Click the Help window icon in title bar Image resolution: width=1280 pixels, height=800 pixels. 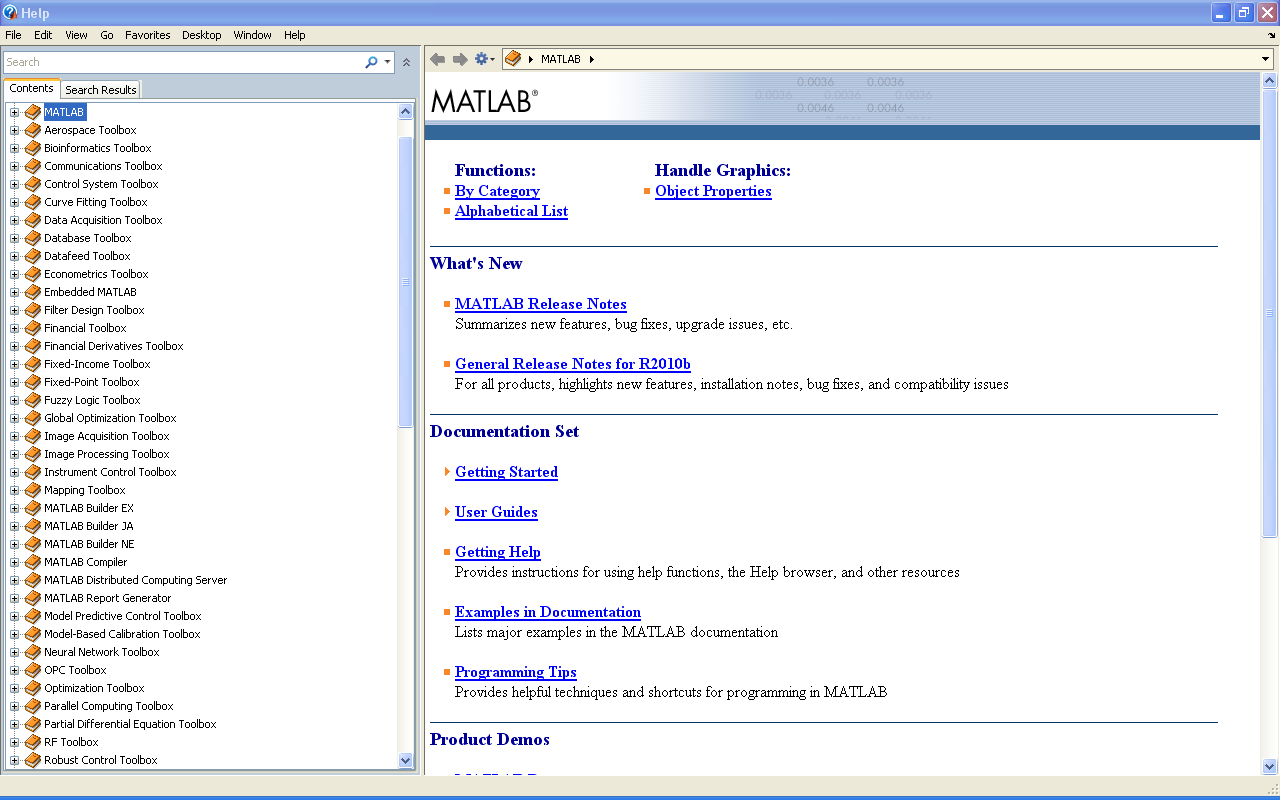click(x=10, y=13)
